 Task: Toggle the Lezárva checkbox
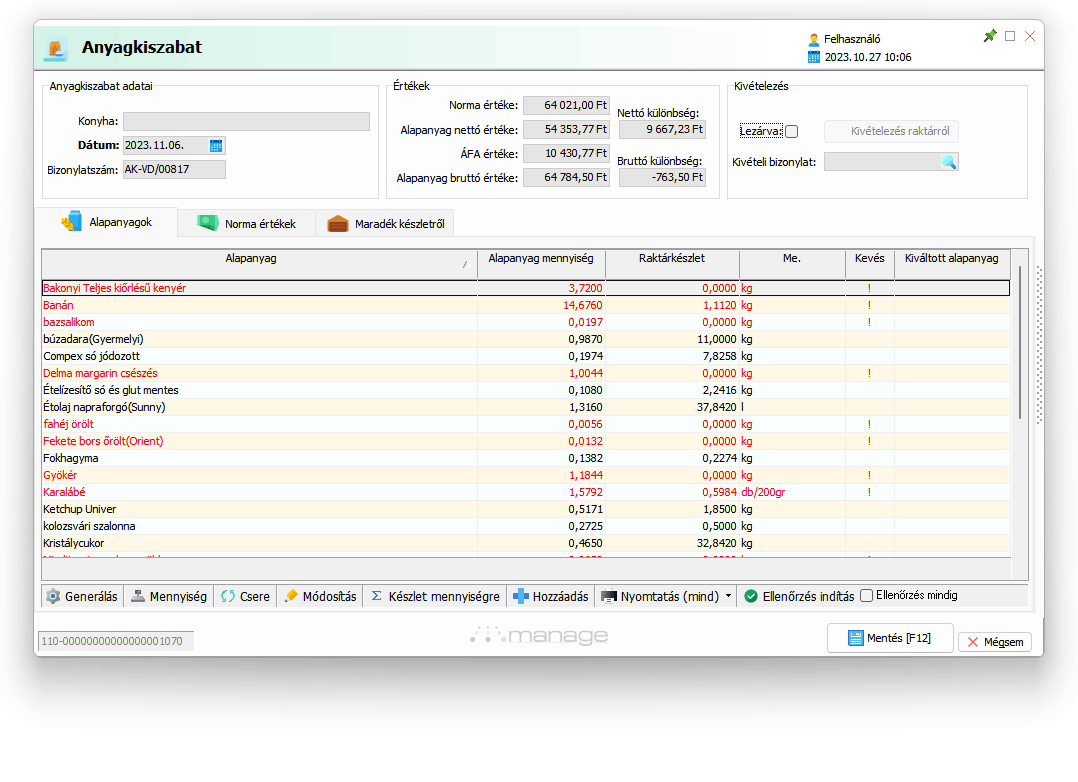791,131
